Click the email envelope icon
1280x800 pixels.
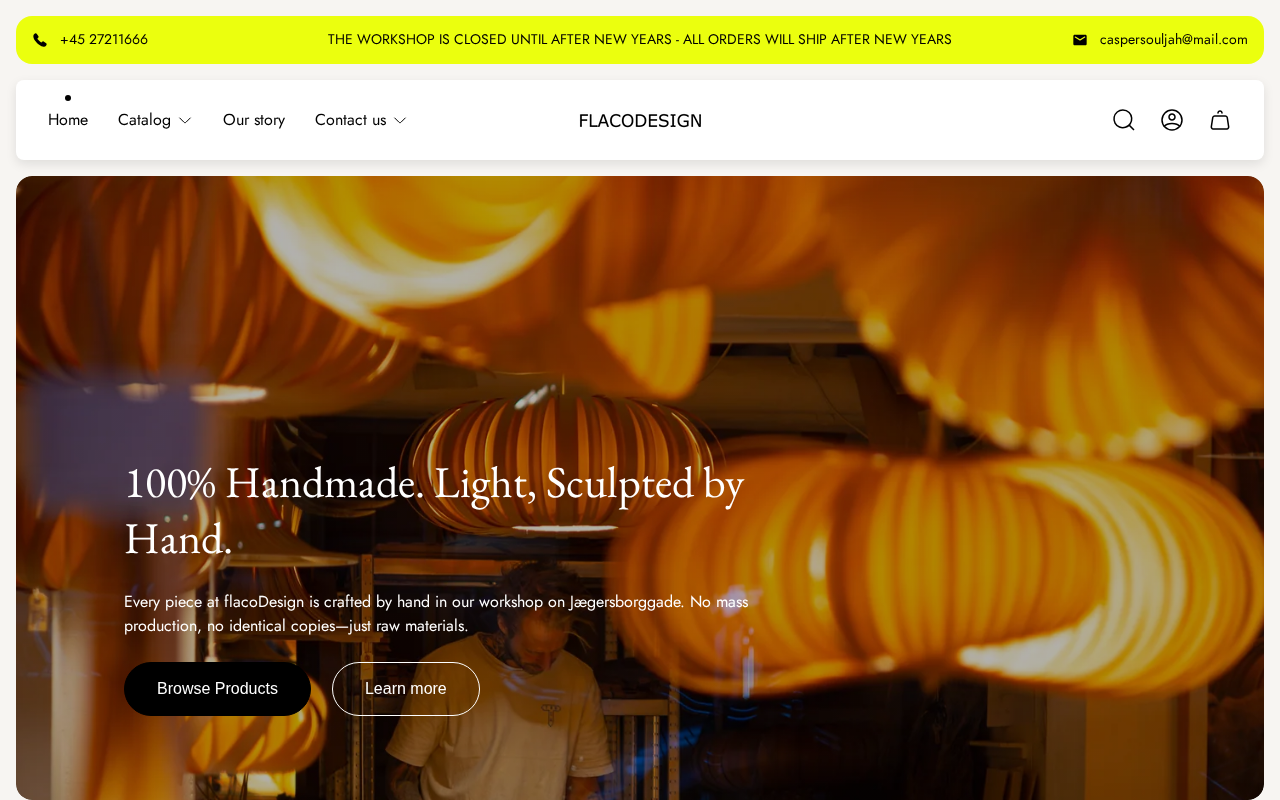(x=1080, y=40)
